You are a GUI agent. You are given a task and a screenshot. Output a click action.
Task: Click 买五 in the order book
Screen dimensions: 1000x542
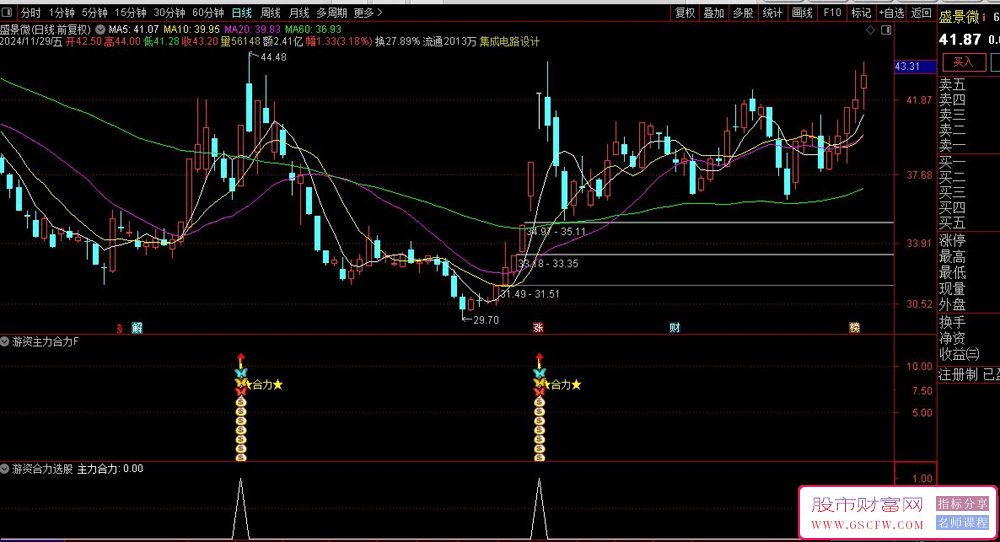(x=953, y=223)
